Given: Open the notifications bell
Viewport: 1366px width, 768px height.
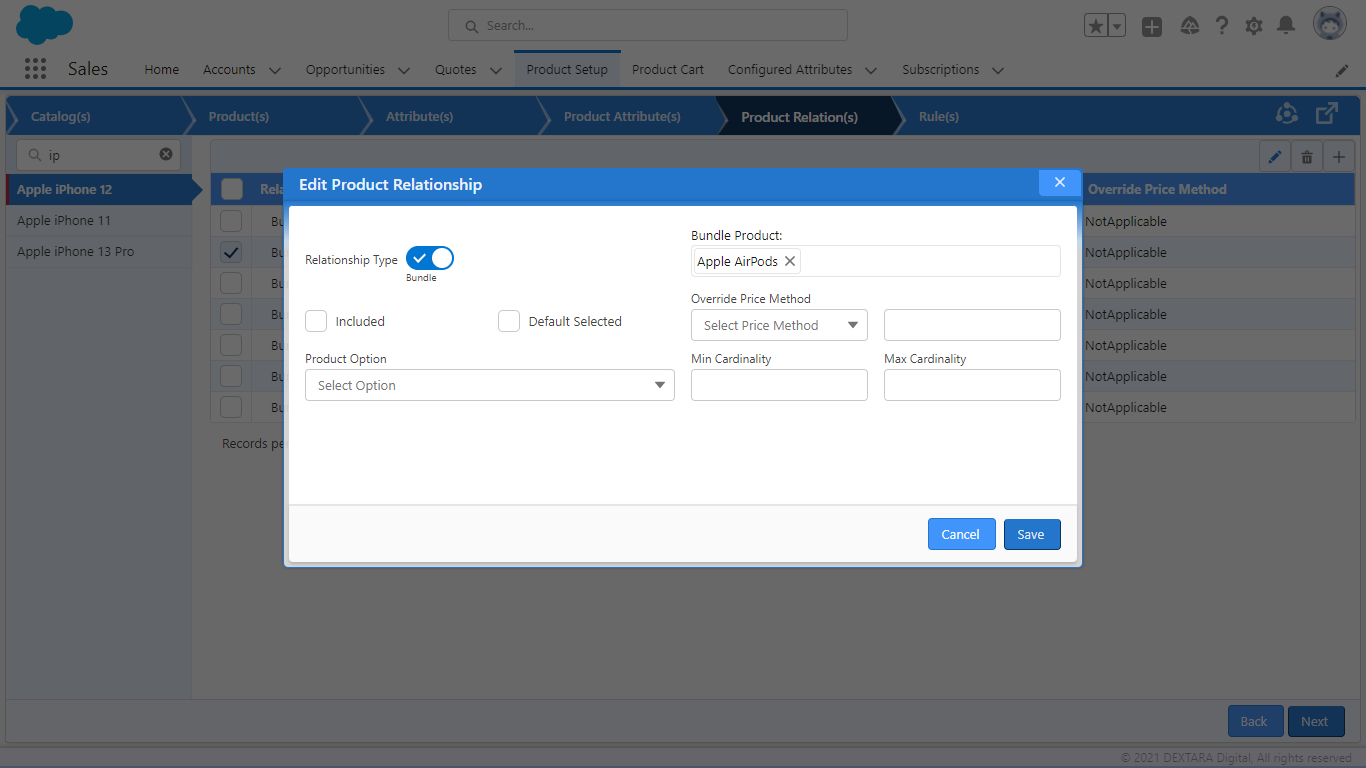Looking at the screenshot, I should 1286,26.
